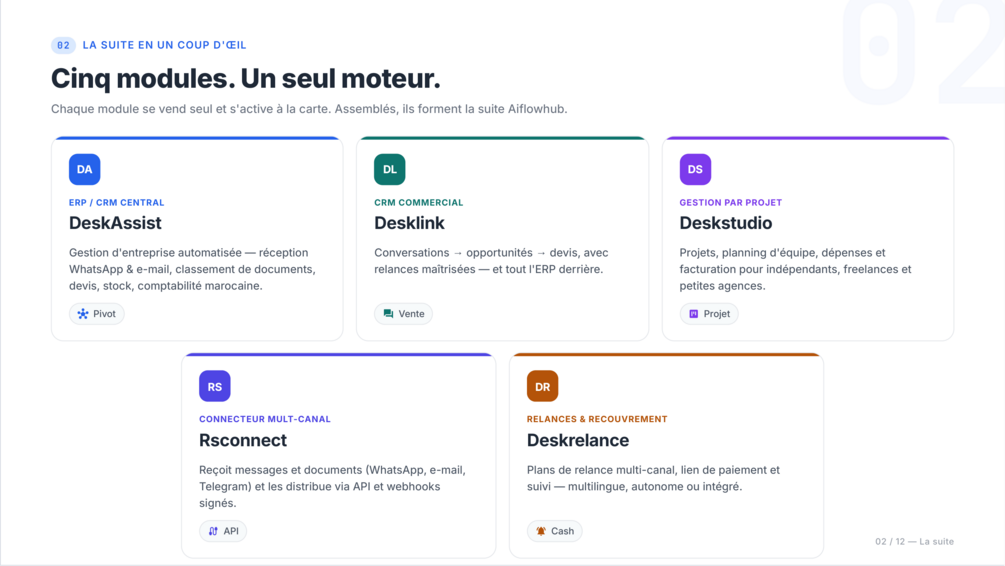
Task: Click the API tag connector icon
Action: 213,531
